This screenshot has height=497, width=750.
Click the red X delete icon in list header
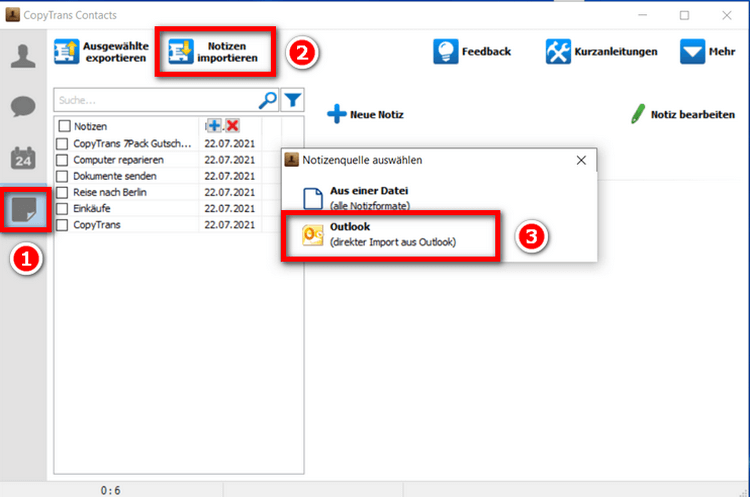[x=232, y=126]
